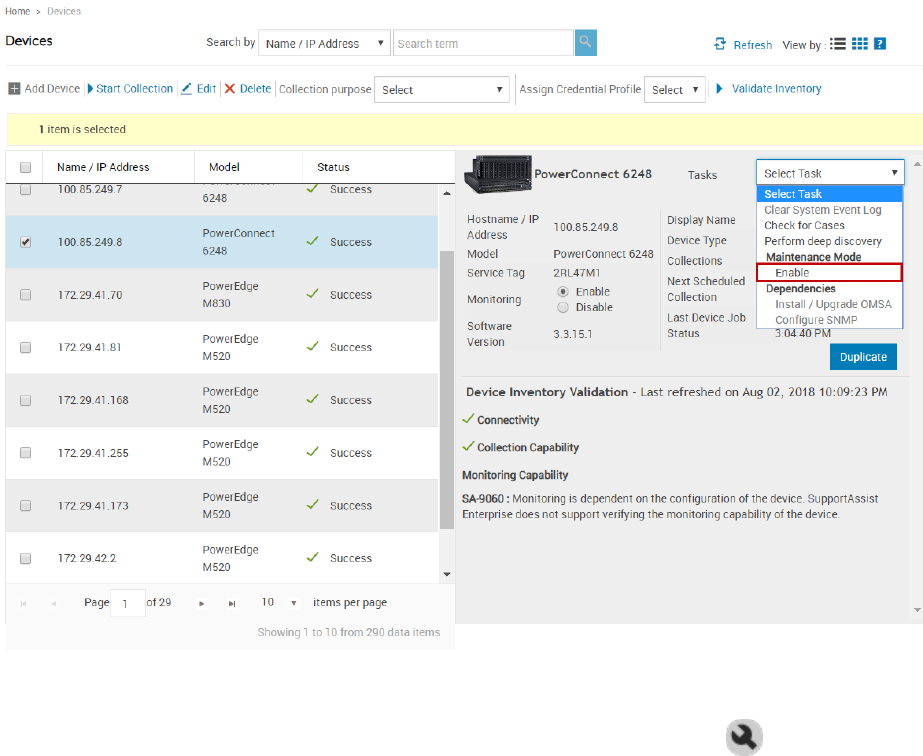Screen dimensions: 923x756
Task: Click the 172.29.42.2 device row name
Action: pos(87,558)
